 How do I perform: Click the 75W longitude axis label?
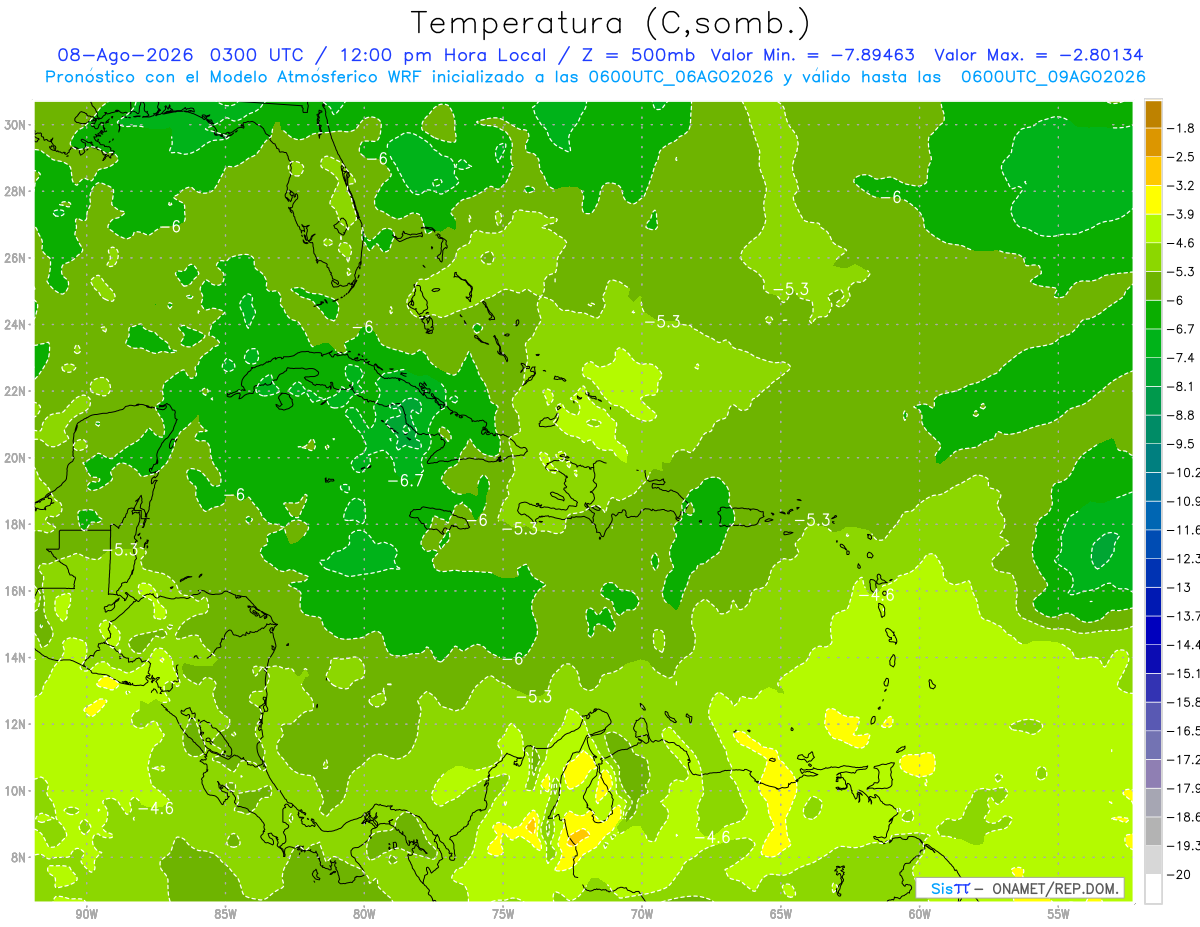503,913
